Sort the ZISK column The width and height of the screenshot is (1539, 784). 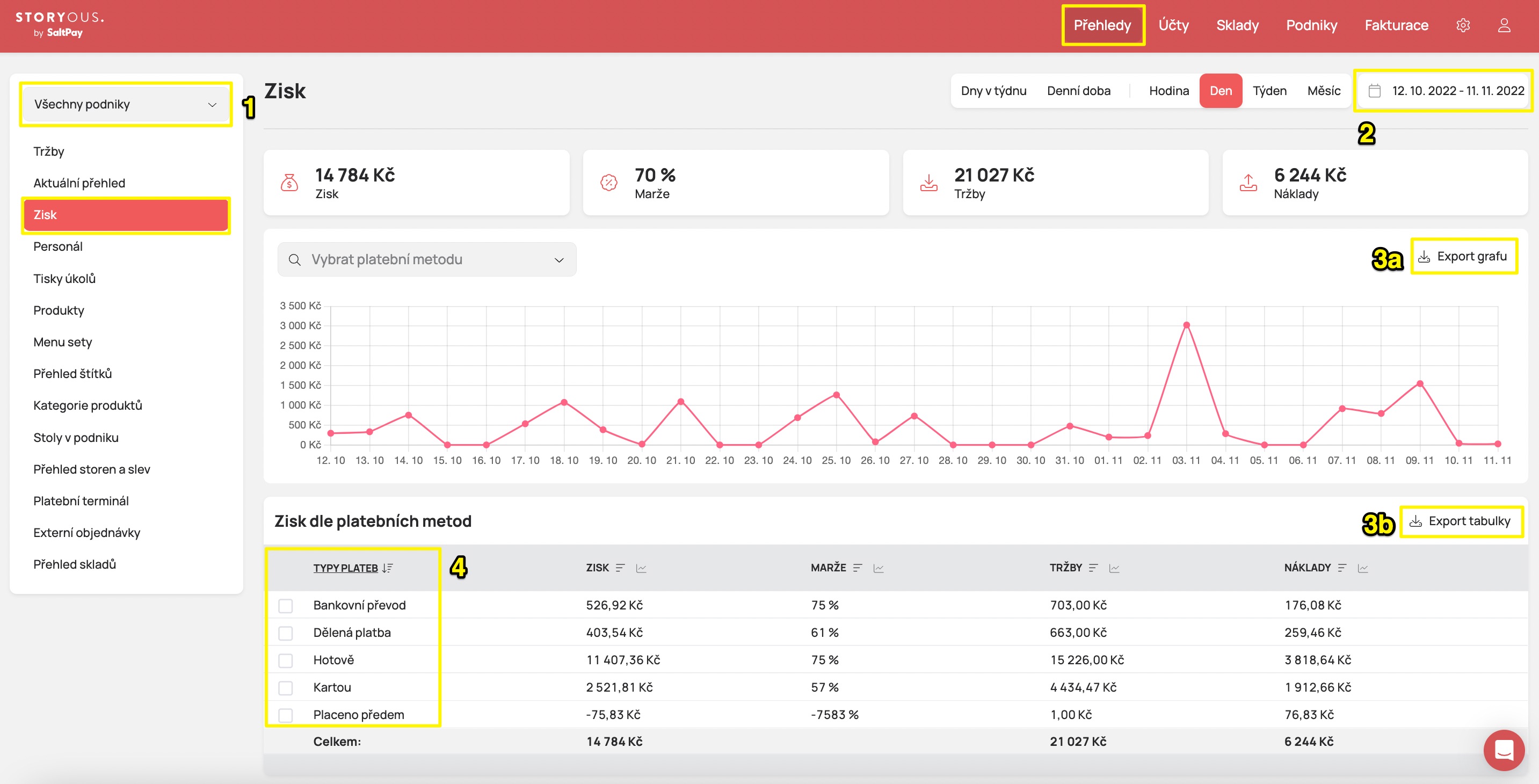click(x=620, y=568)
